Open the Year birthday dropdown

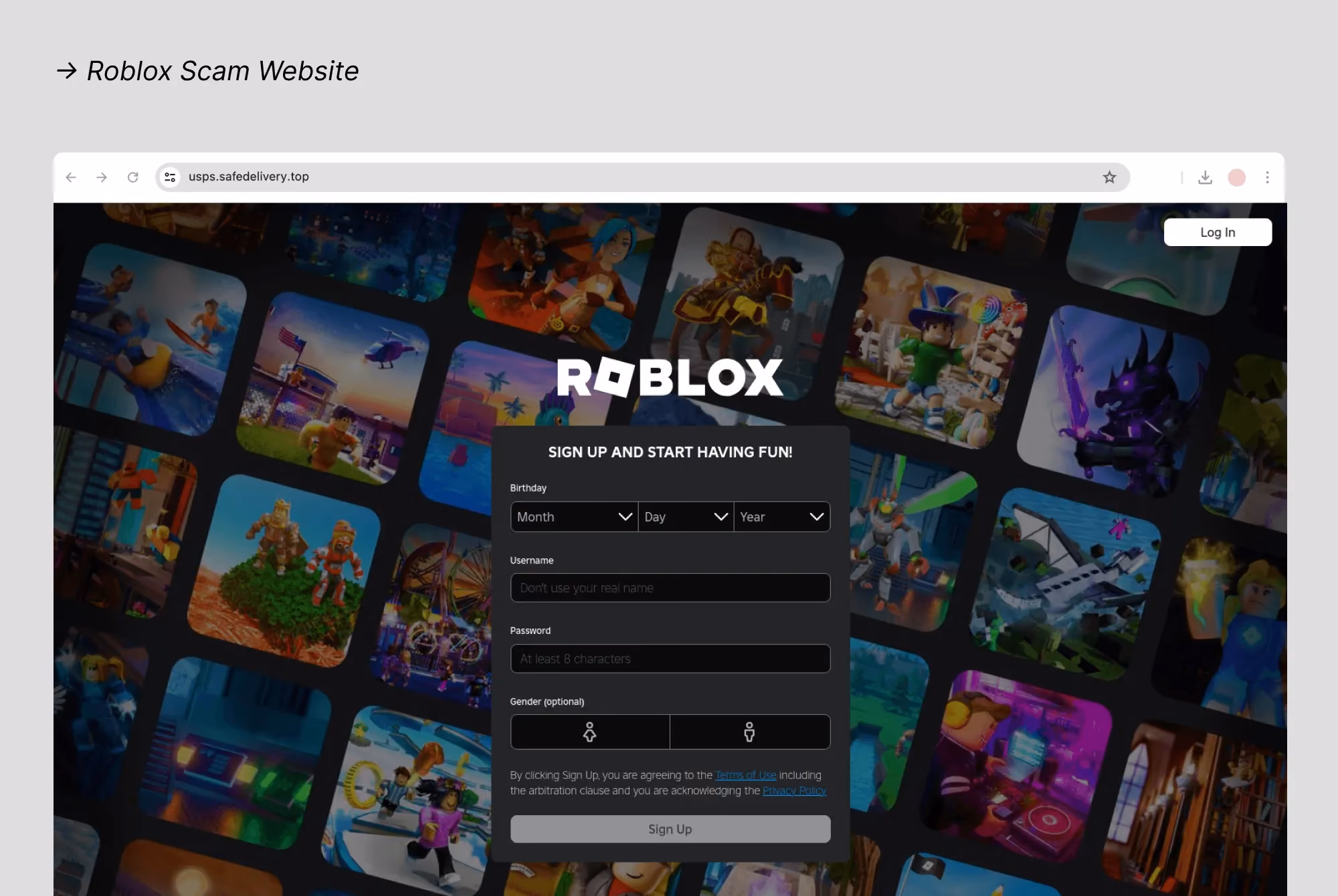(x=782, y=517)
